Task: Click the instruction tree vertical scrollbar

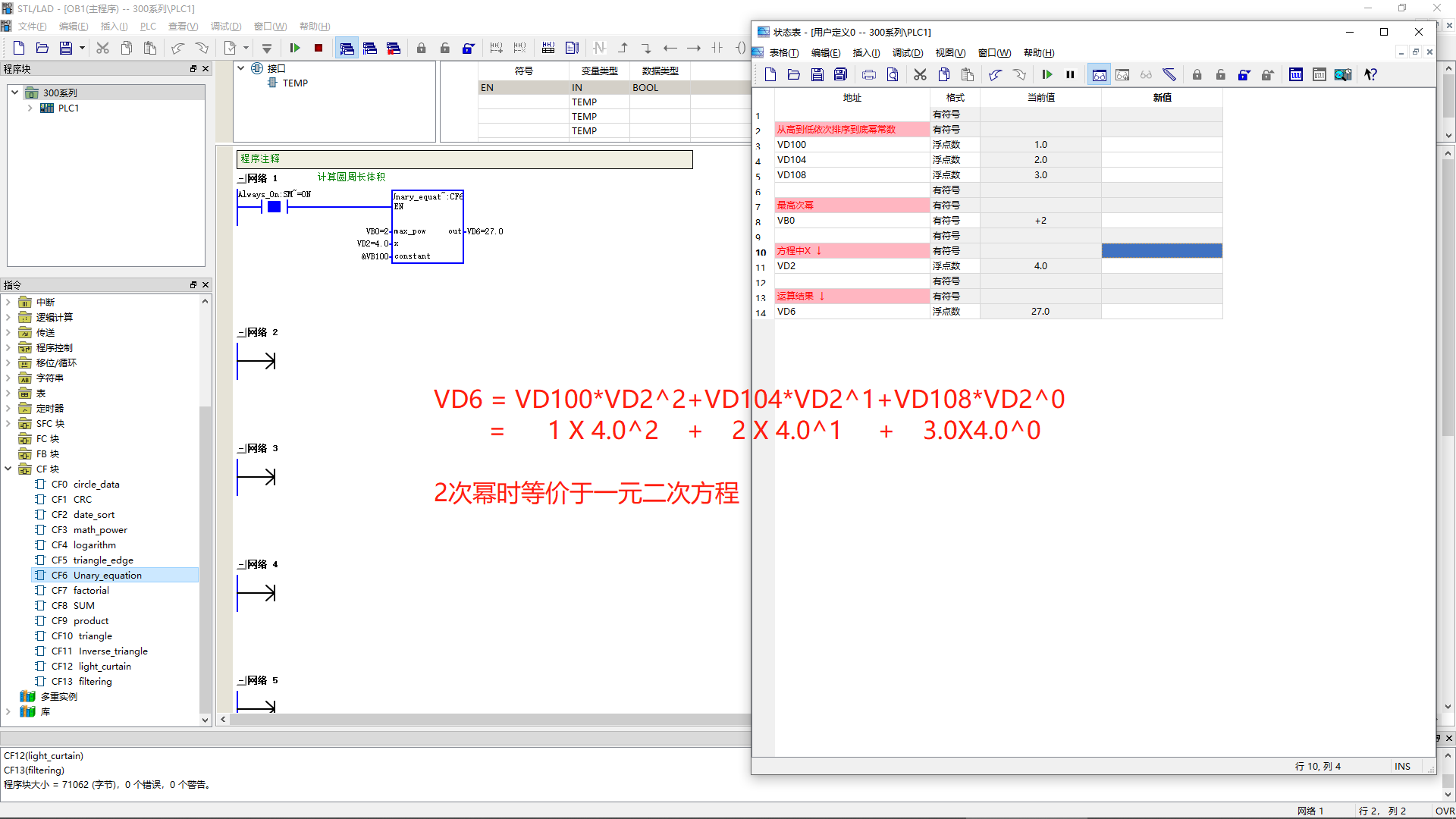Action: [205, 561]
